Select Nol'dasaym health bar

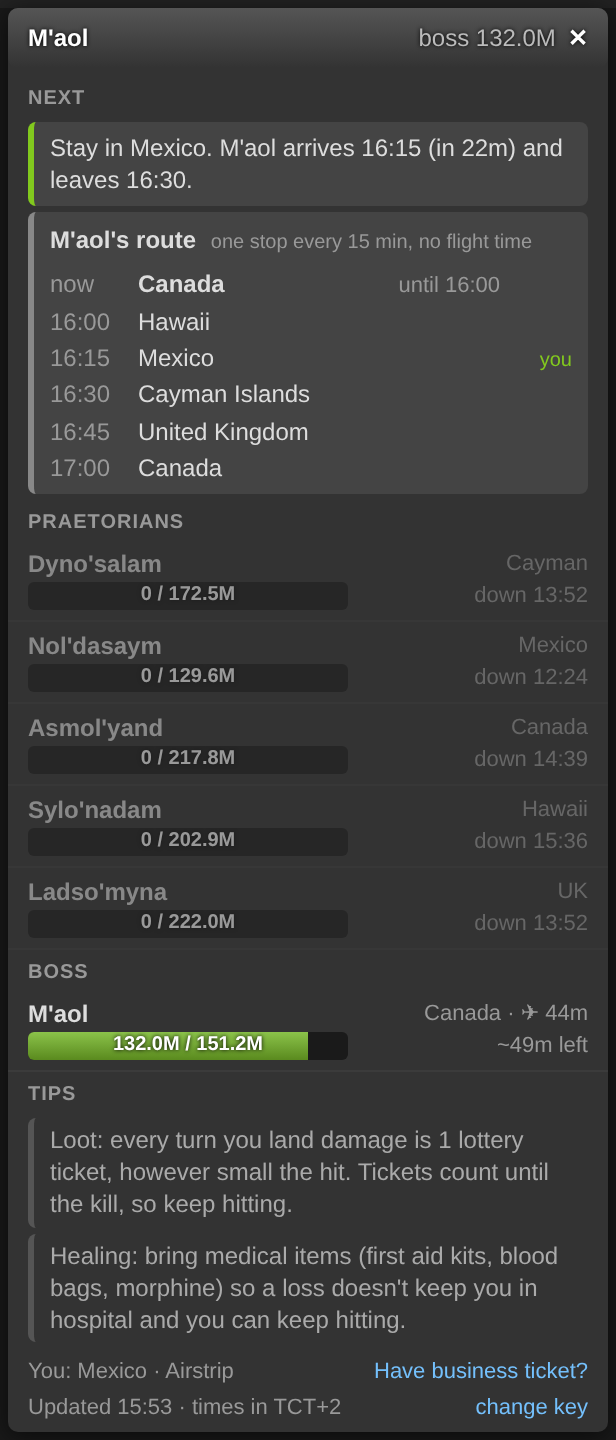point(188,678)
